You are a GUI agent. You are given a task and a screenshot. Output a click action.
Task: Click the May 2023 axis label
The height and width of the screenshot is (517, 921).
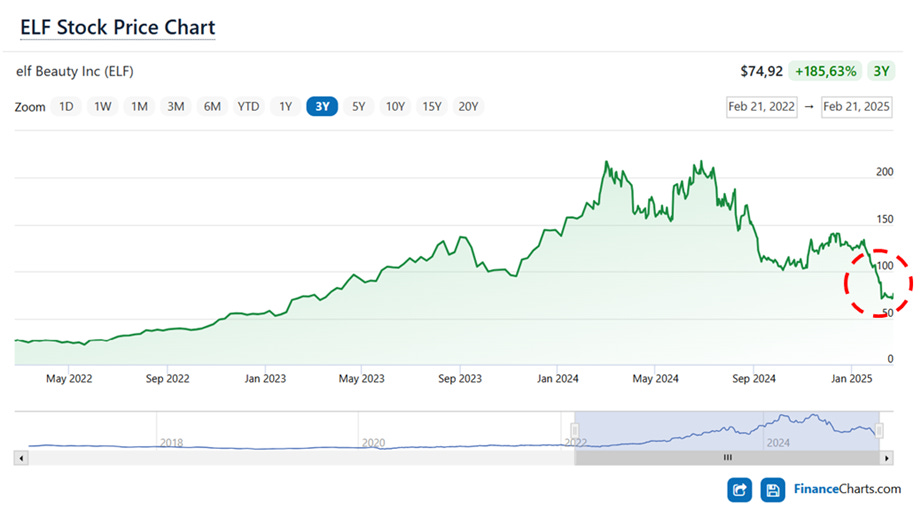coord(361,379)
